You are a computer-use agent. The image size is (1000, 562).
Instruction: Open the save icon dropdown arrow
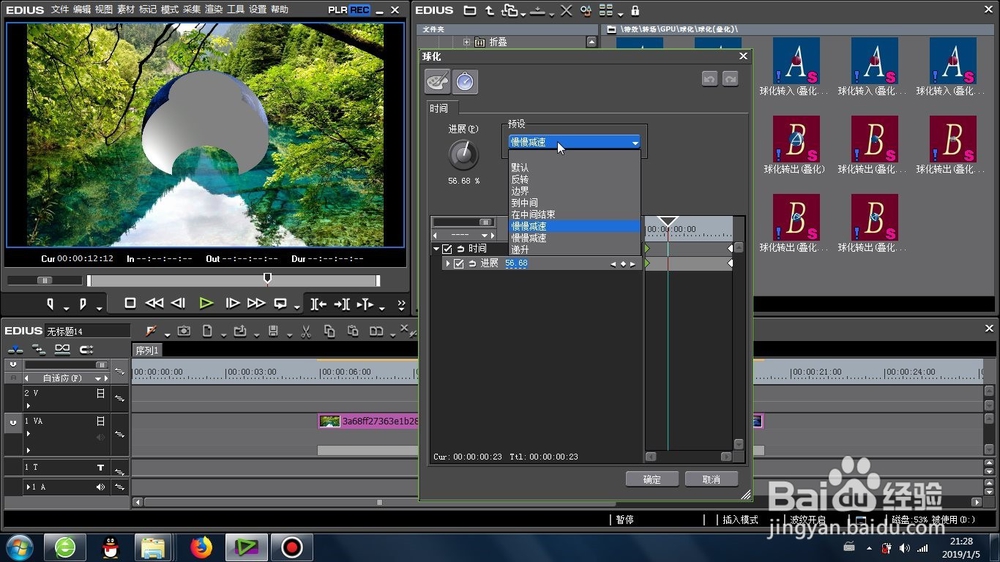(x=289, y=334)
